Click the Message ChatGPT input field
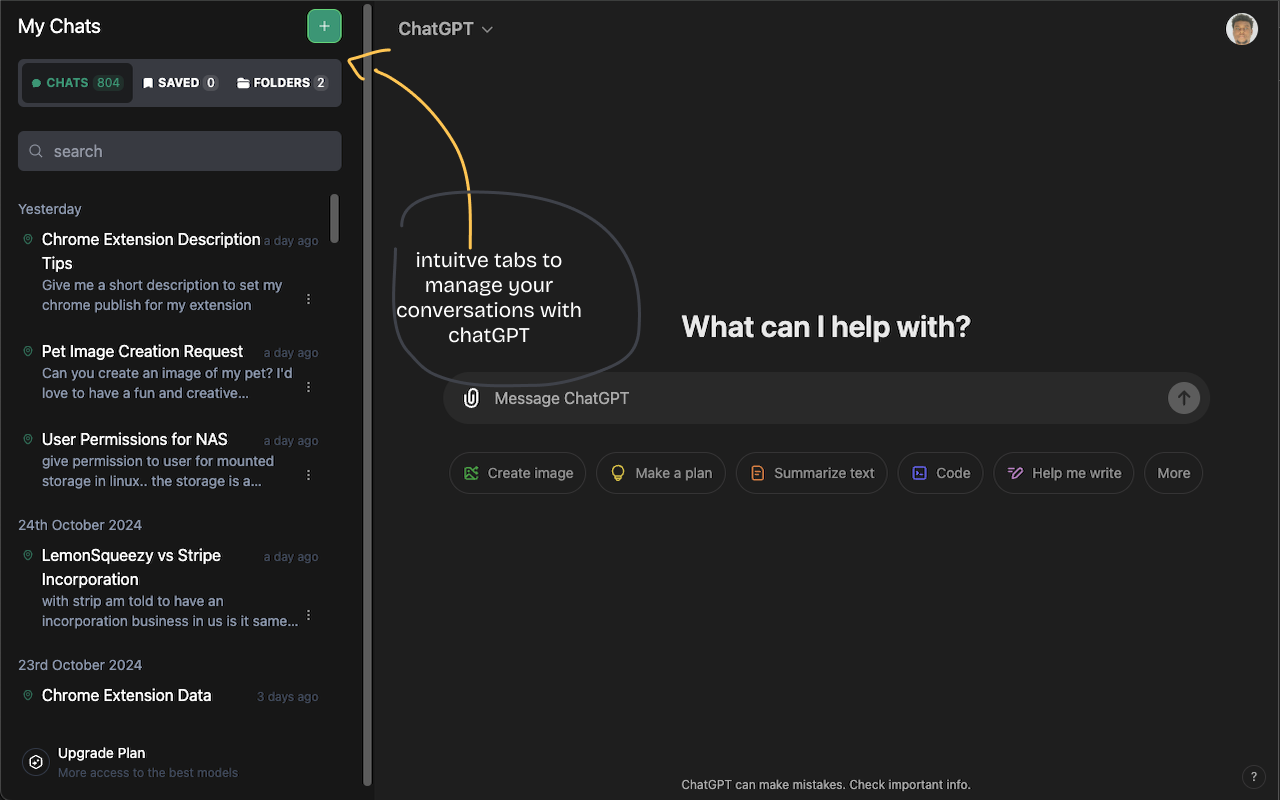This screenshot has width=1280, height=800. click(x=826, y=398)
